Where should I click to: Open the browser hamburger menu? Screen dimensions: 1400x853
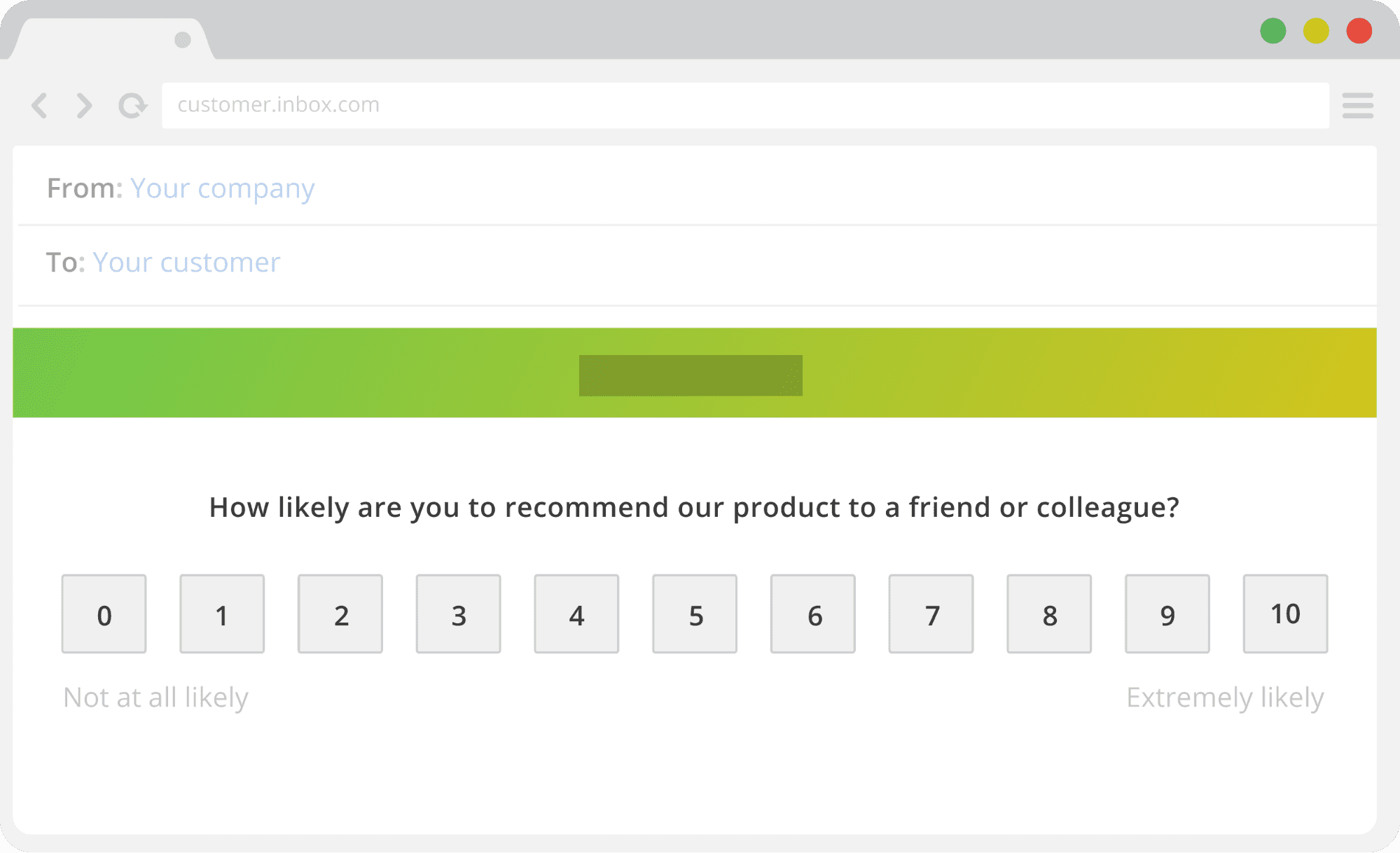pos(1357,106)
